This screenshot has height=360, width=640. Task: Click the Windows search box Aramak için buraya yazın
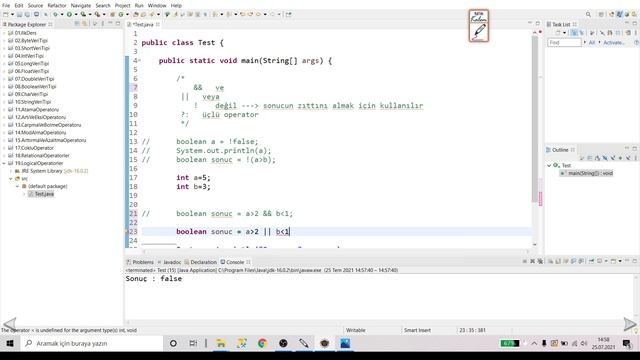coord(92,343)
